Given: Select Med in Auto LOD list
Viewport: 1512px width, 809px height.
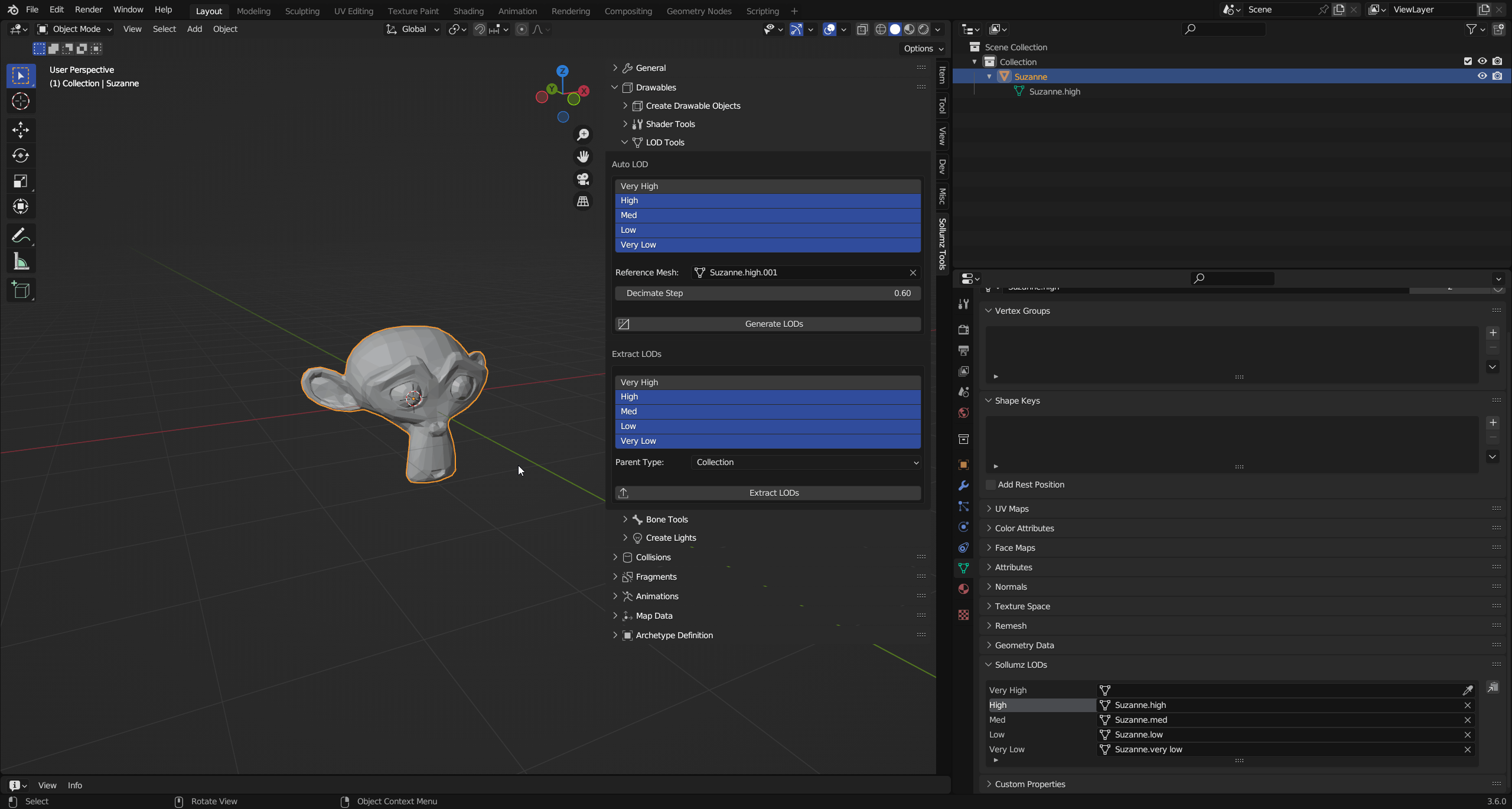Looking at the screenshot, I should tap(768, 215).
